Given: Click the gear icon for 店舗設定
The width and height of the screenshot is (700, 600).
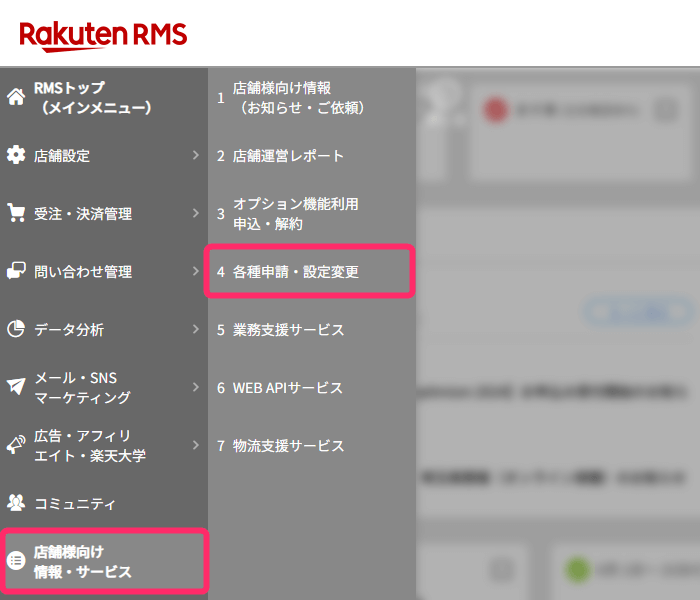Looking at the screenshot, I should tap(16, 155).
